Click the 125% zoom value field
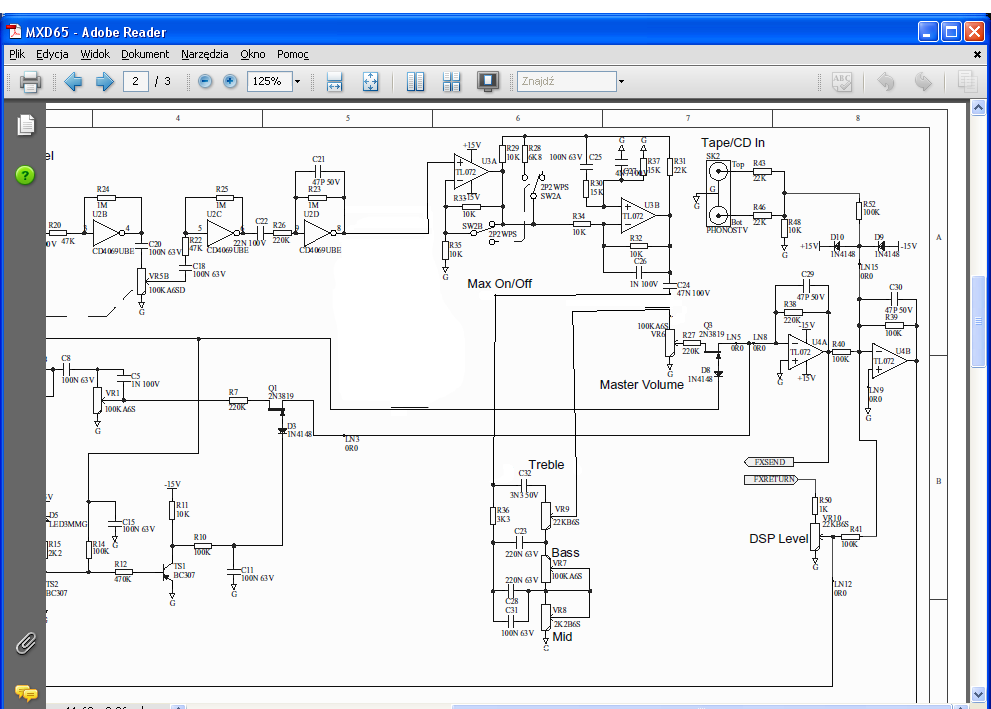991x709 pixels. [x=269, y=82]
